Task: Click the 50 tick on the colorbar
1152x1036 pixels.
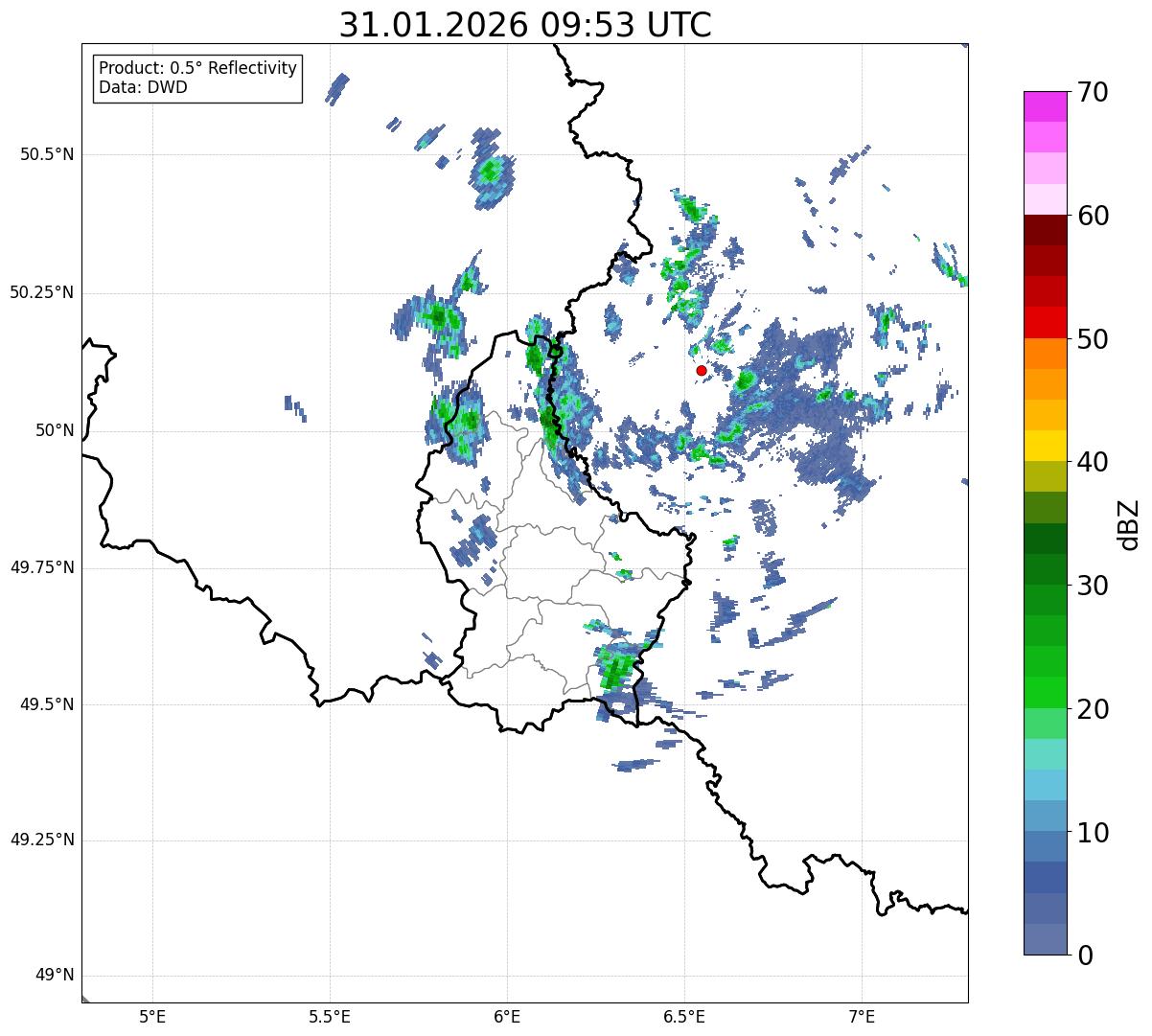Action: [x=1093, y=339]
